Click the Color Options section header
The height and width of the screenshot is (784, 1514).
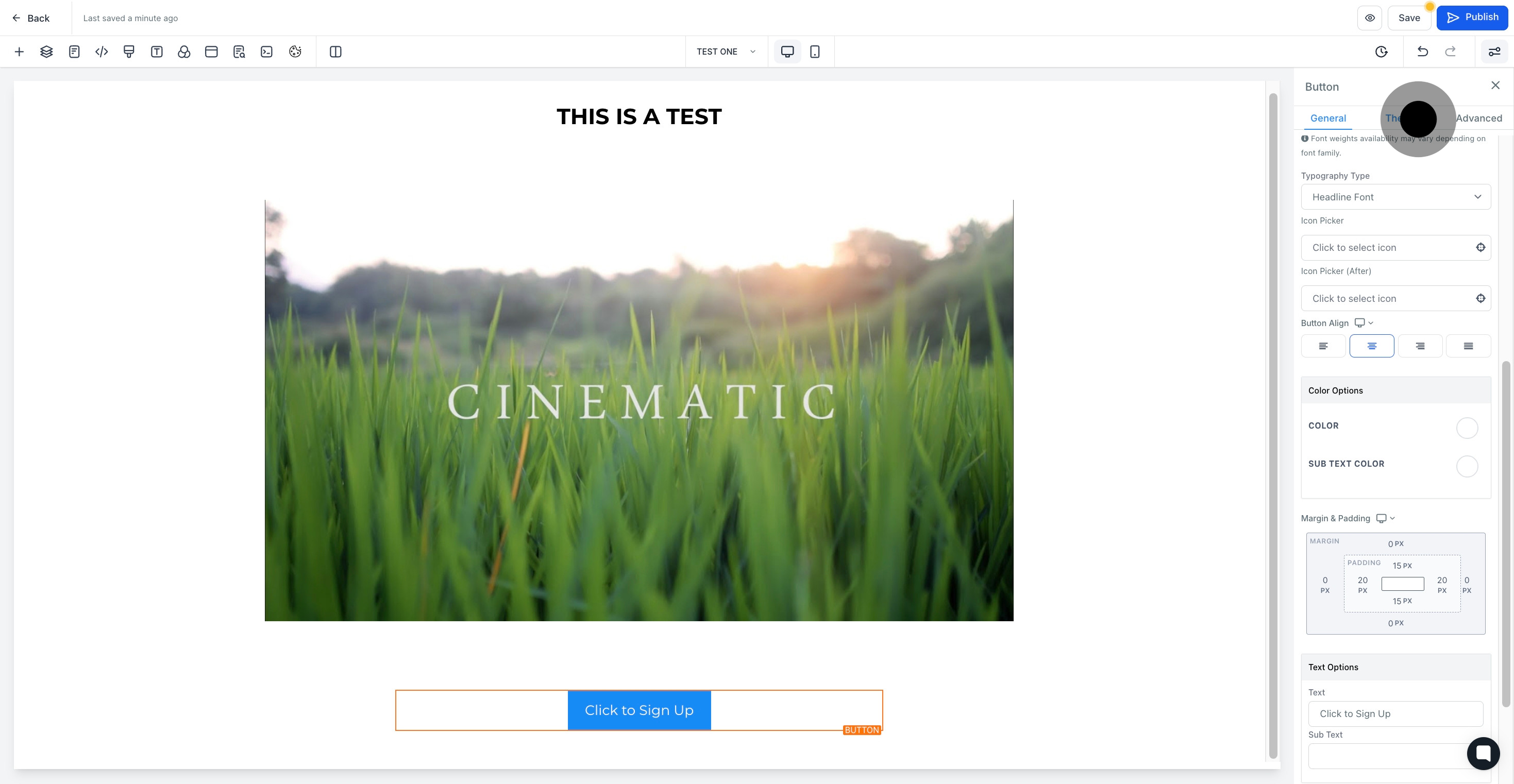coord(1395,390)
